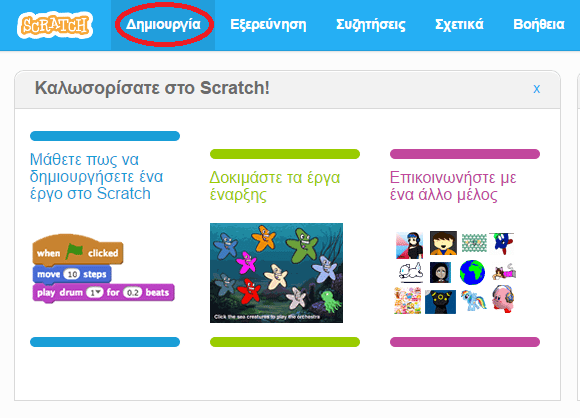
Task: Follow the 'Δοκιμάστε τα έργα έναρξης' link
Action: [275, 186]
